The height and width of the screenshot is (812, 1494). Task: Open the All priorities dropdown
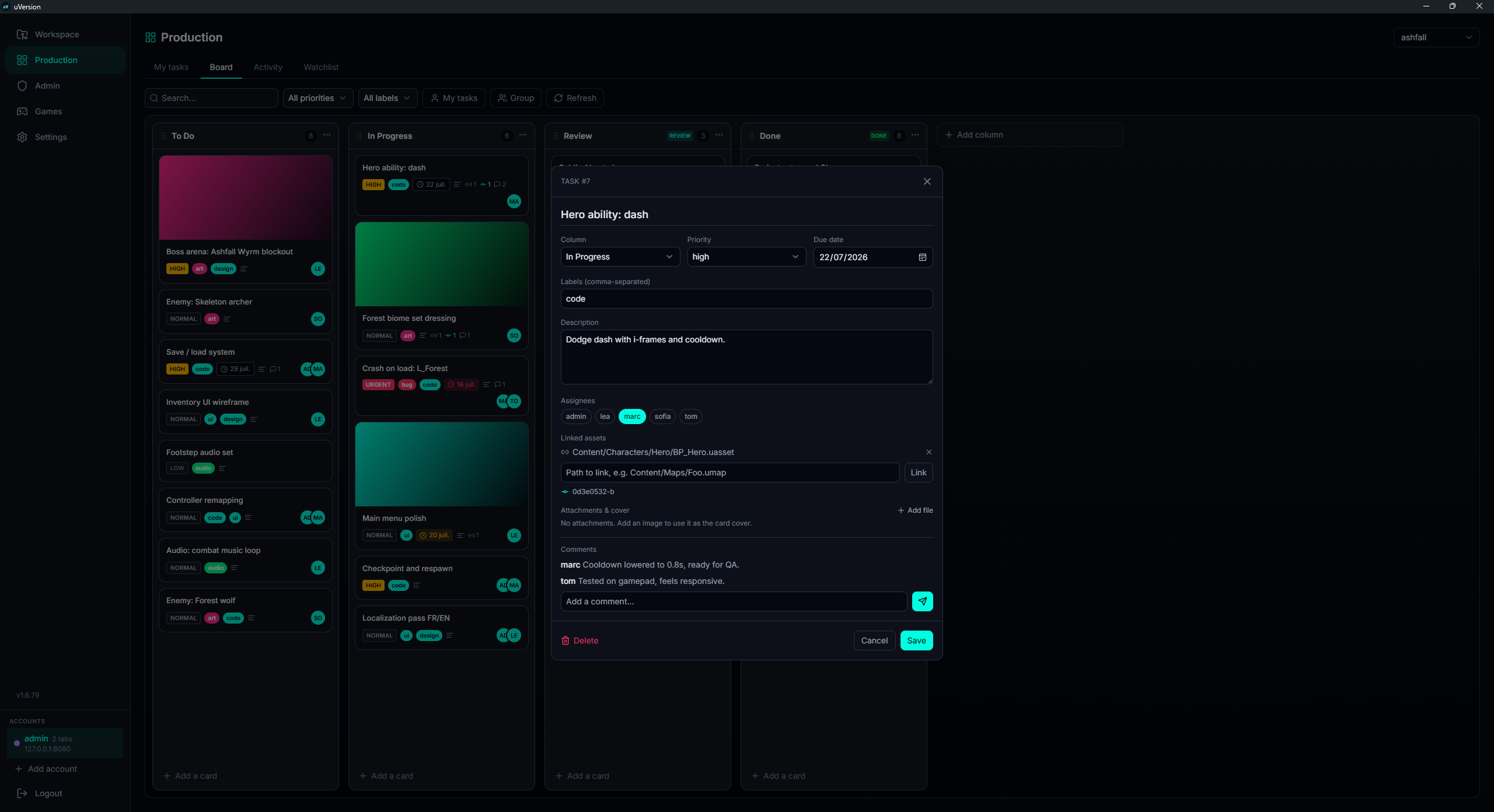tap(317, 98)
